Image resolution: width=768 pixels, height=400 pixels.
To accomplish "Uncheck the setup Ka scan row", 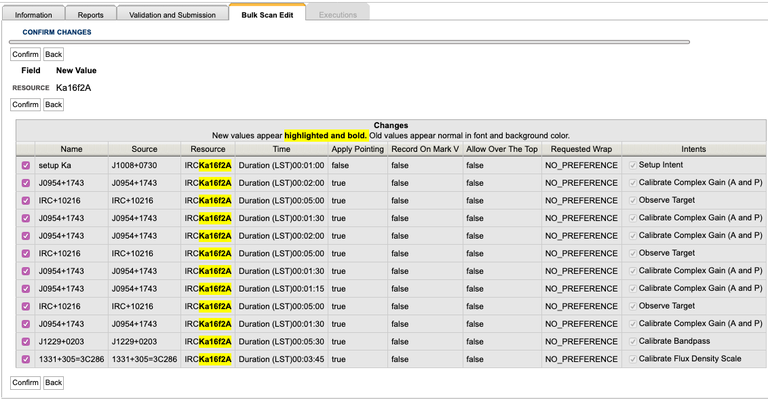I will click(x=26, y=165).
